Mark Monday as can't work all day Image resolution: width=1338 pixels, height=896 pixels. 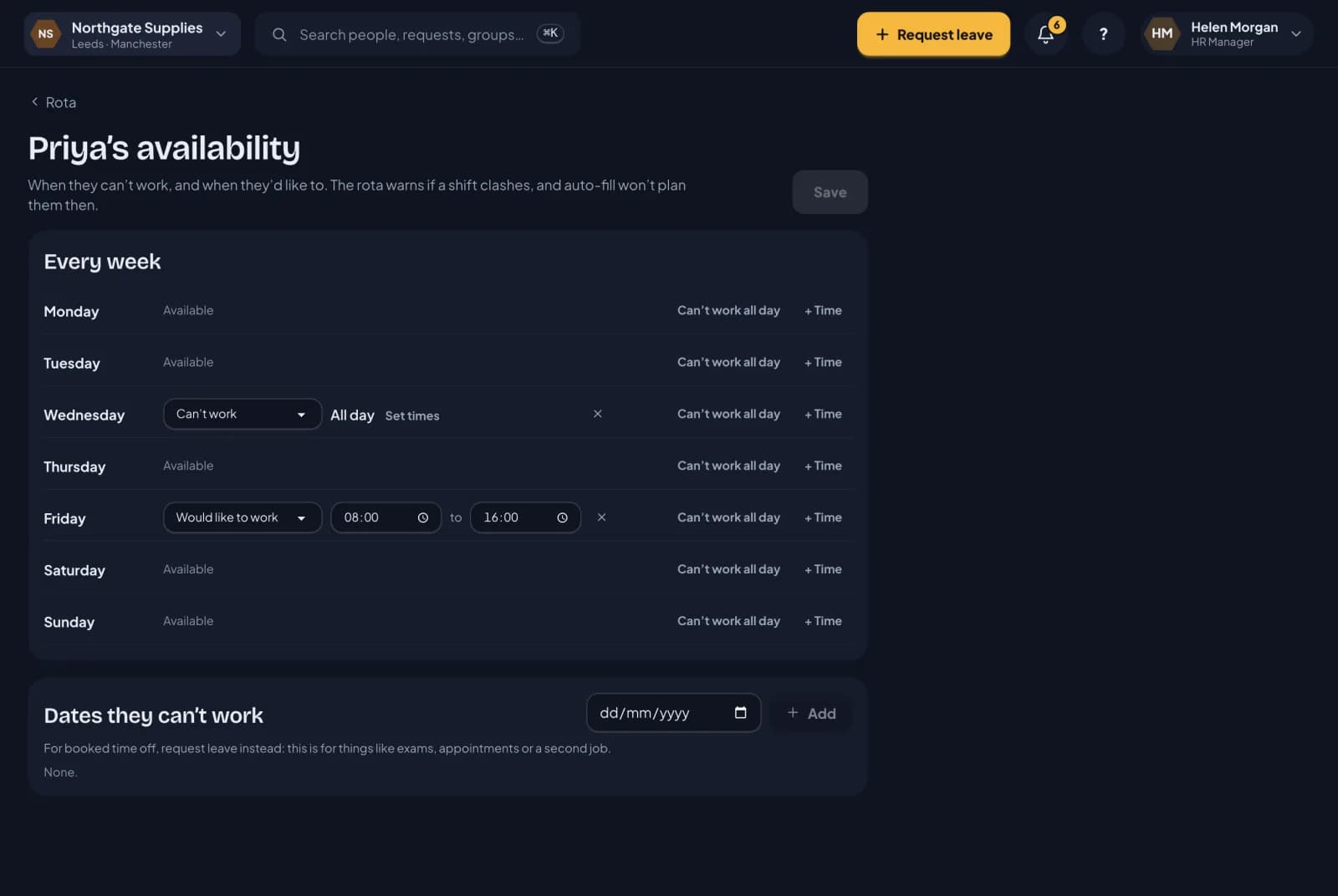[728, 310]
